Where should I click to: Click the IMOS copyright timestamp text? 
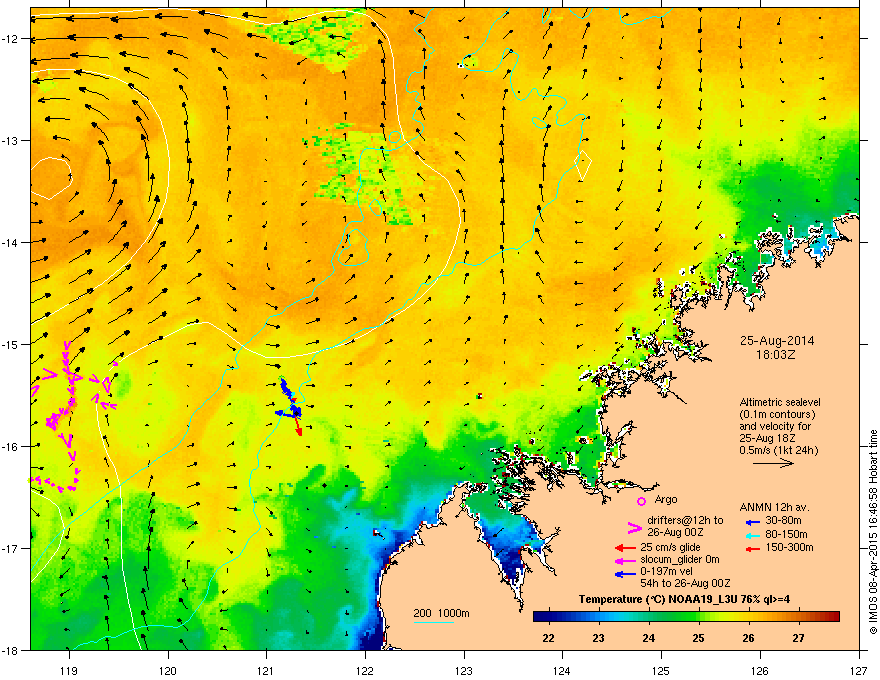click(x=873, y=532)
